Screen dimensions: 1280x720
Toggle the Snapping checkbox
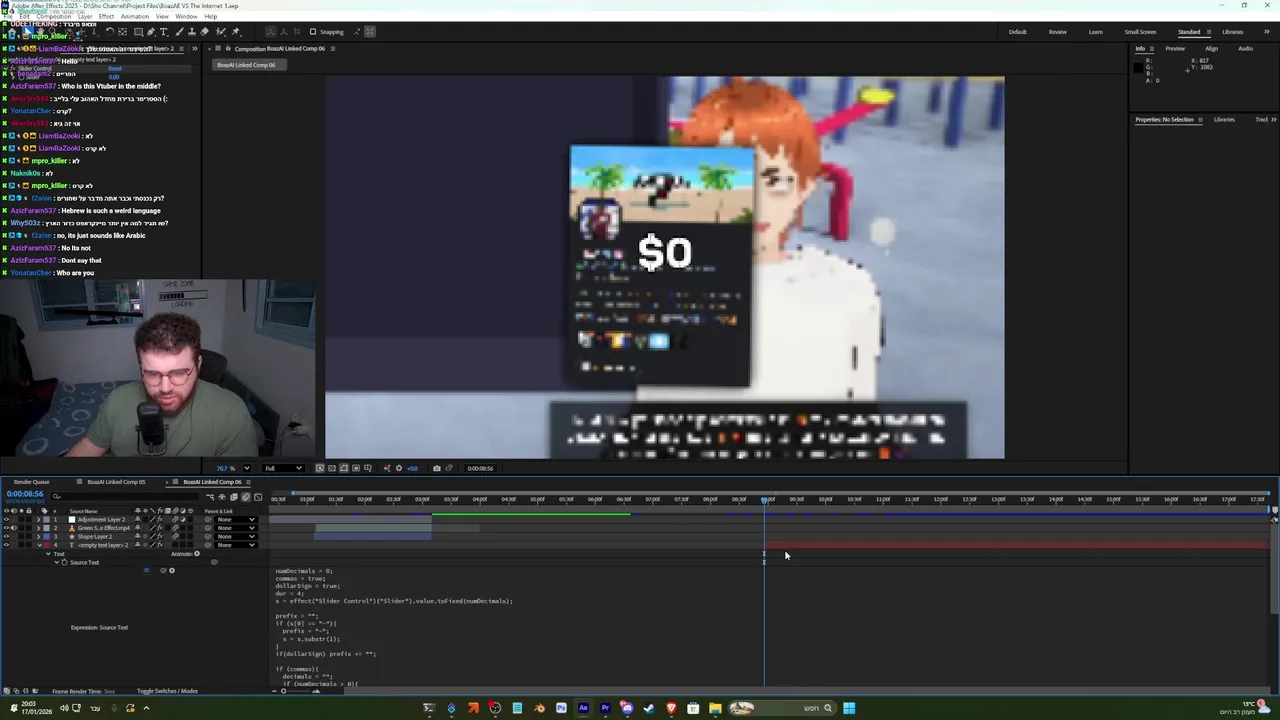point(312,32)
